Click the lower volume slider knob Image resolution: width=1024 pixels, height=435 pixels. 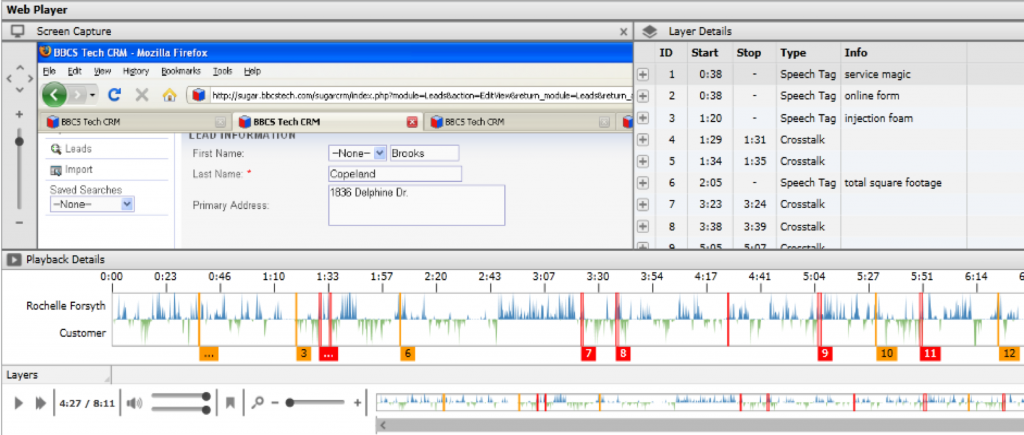click(x=206, y=410)
